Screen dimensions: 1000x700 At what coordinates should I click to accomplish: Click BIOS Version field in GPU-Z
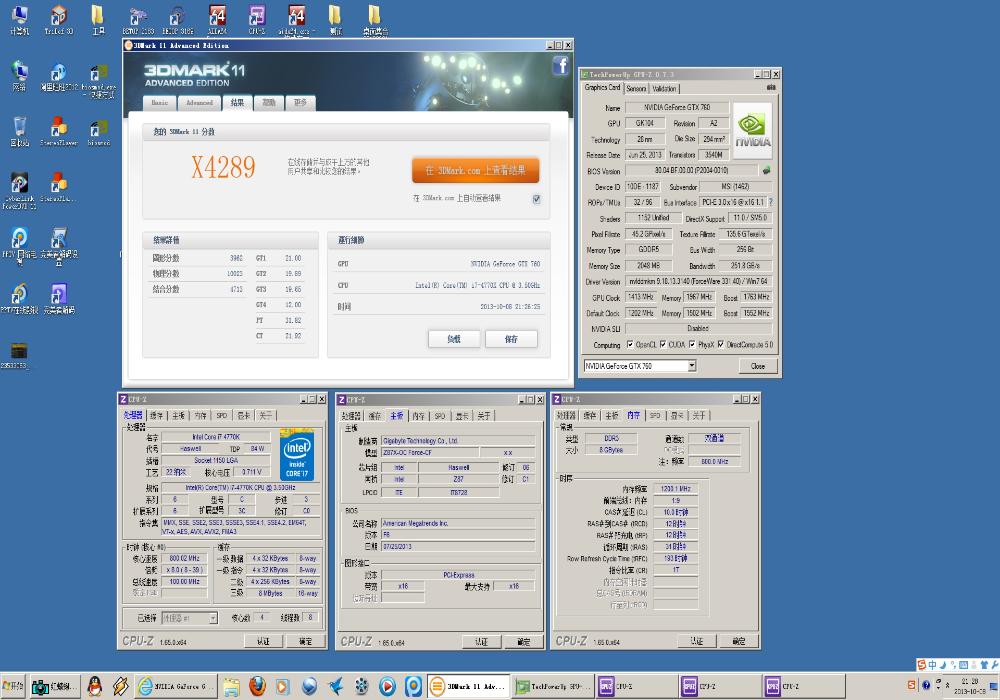(691, 170)
